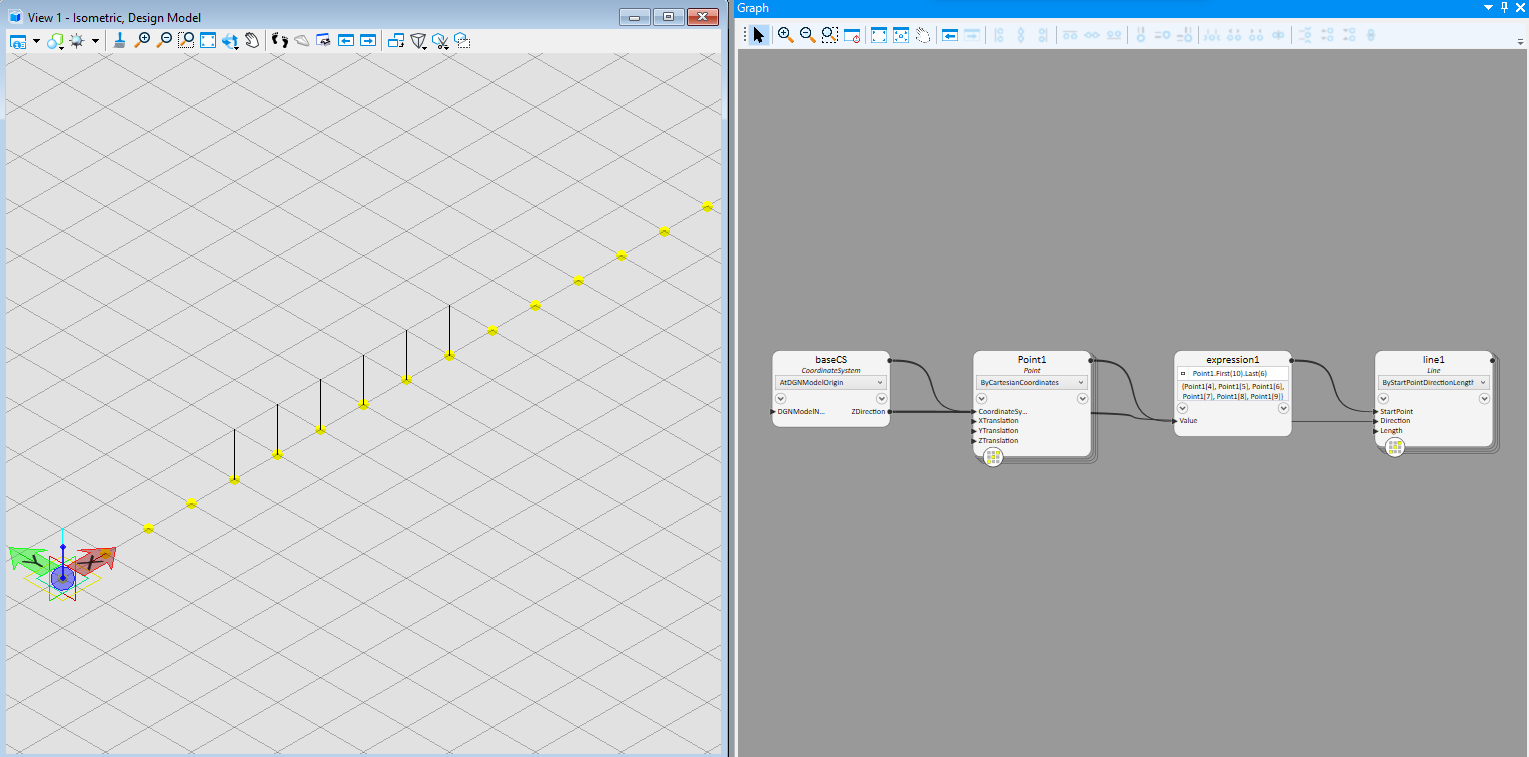
Task: Go to previous Graph view
Action: (x=950, y=35)
